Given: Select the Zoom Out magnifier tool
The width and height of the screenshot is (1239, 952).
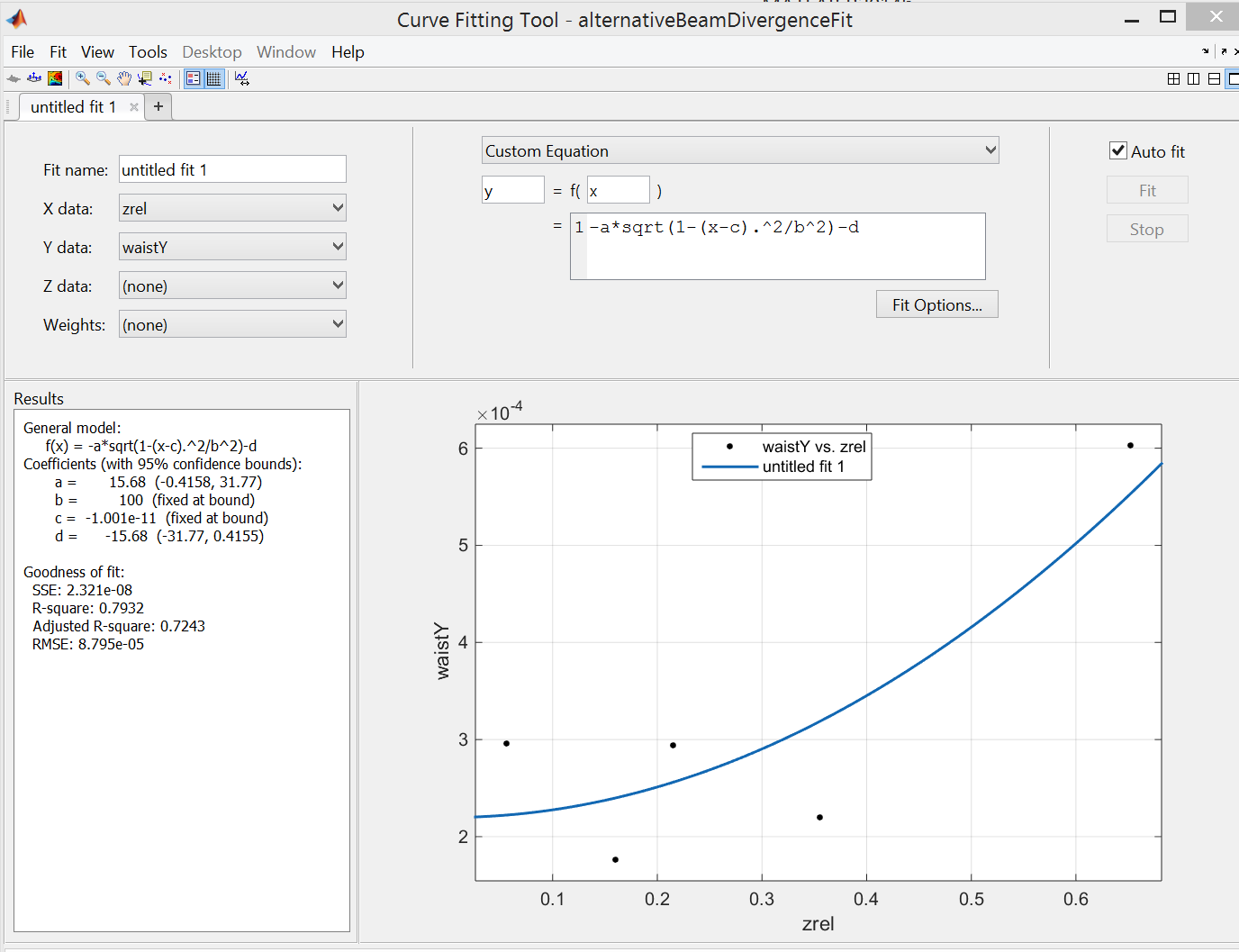Looking at the screenshot, I should pos(104,78).
